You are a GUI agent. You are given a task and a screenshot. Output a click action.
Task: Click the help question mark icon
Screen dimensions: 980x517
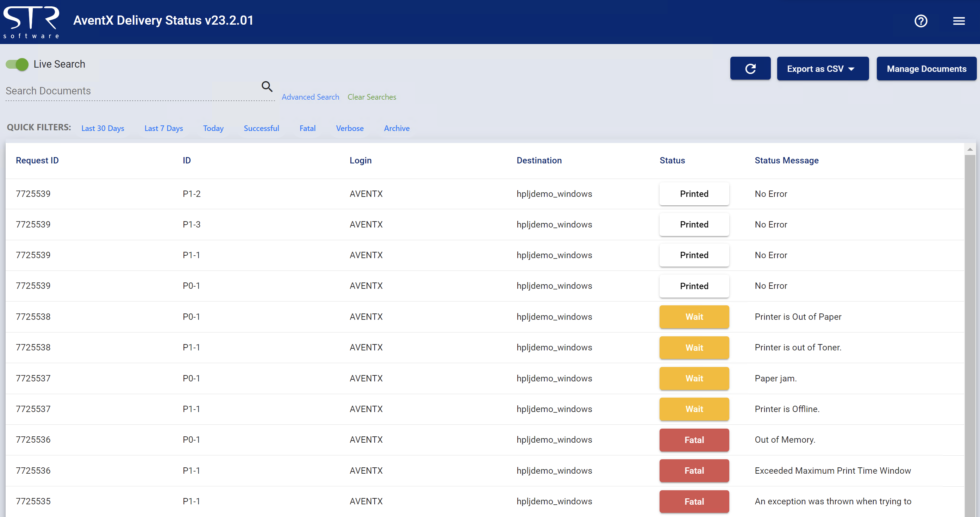921,21
